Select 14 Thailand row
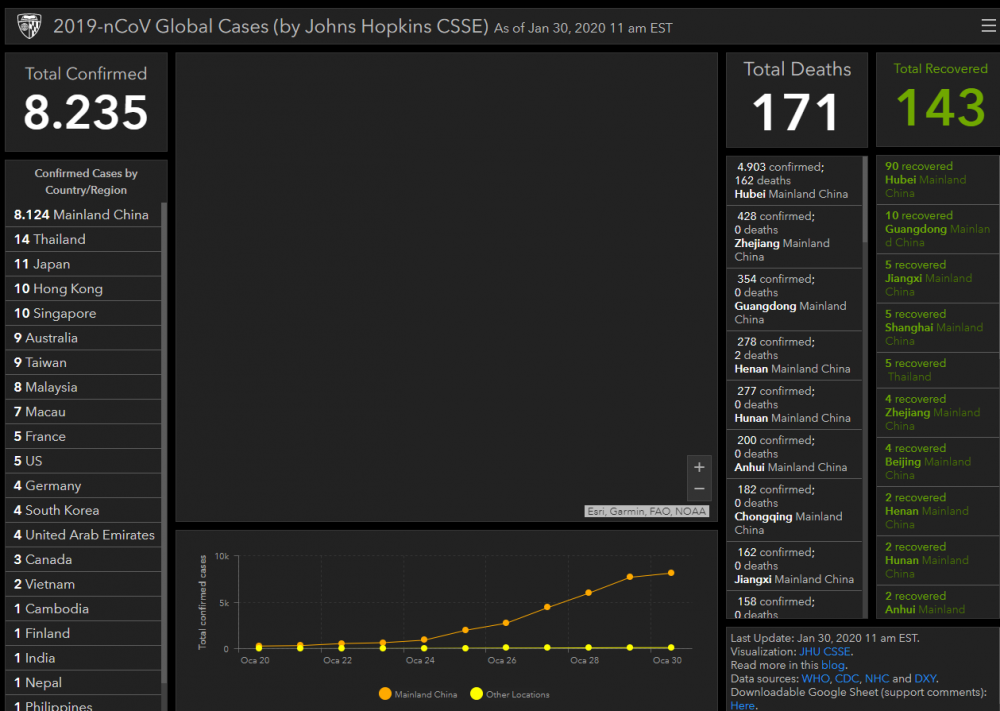The height and width of the screenshot is (711, 1000). click(x=83, y=239)
